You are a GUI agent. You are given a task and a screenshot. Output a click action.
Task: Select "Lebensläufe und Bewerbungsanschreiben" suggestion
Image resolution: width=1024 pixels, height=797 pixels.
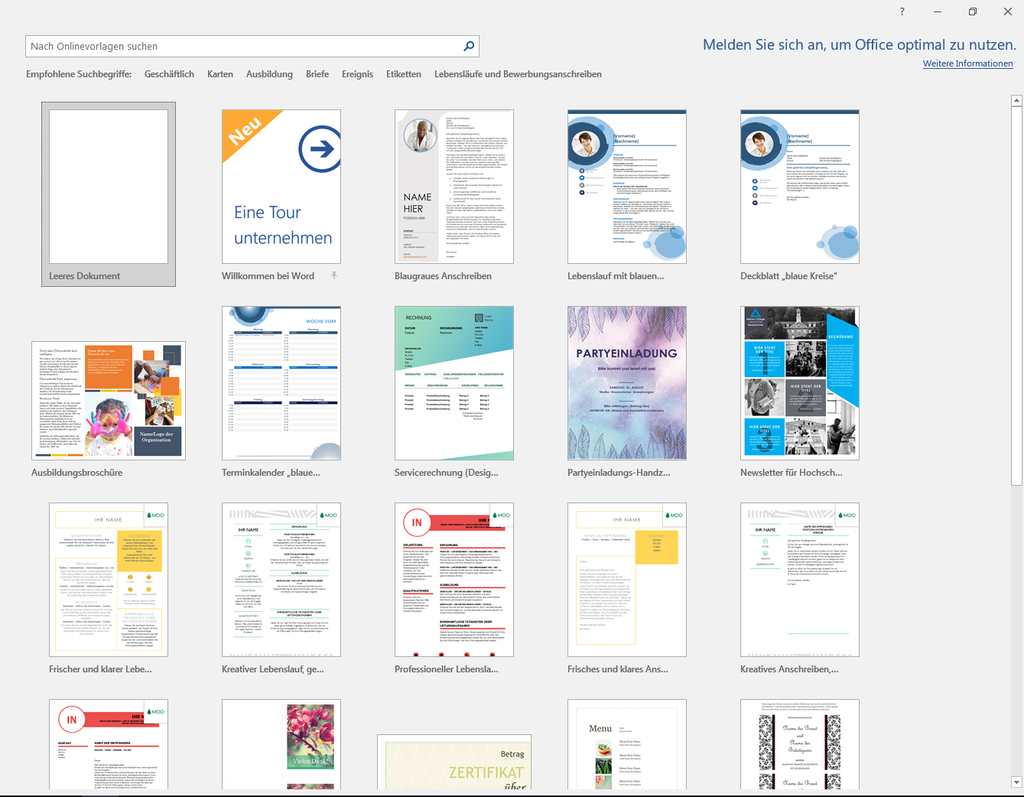click(517, 74)
